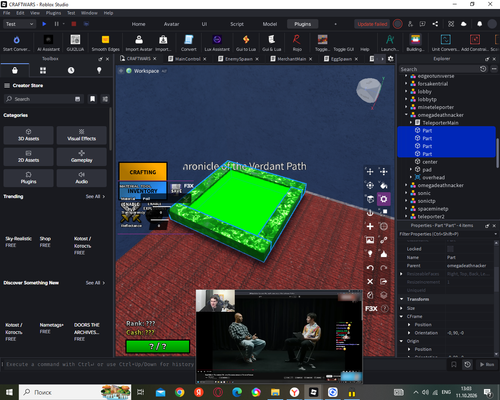Click the F3X export icon
Image resolution: width=500 pixels, height=400 pixels.
384,281
